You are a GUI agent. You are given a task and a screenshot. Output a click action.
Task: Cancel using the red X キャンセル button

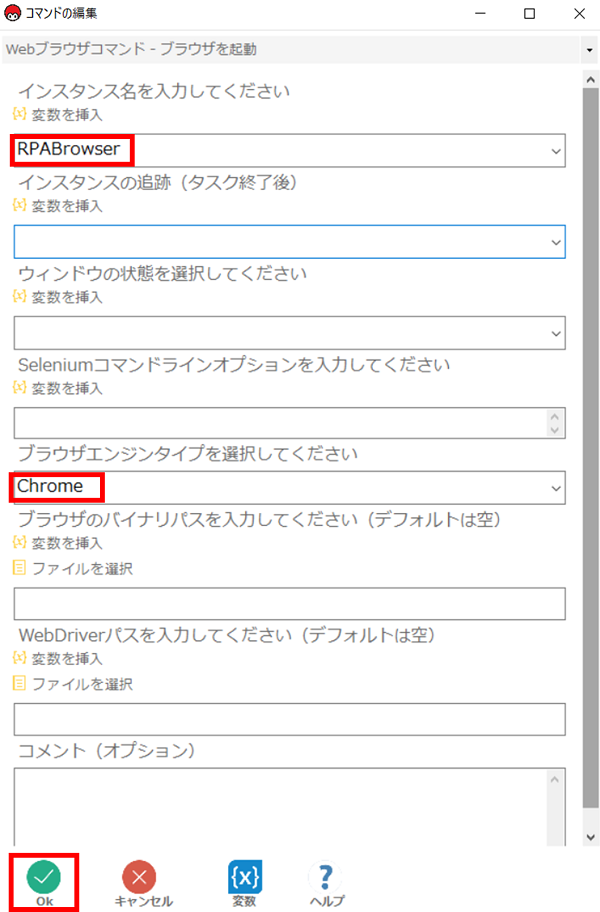[142, 884]
